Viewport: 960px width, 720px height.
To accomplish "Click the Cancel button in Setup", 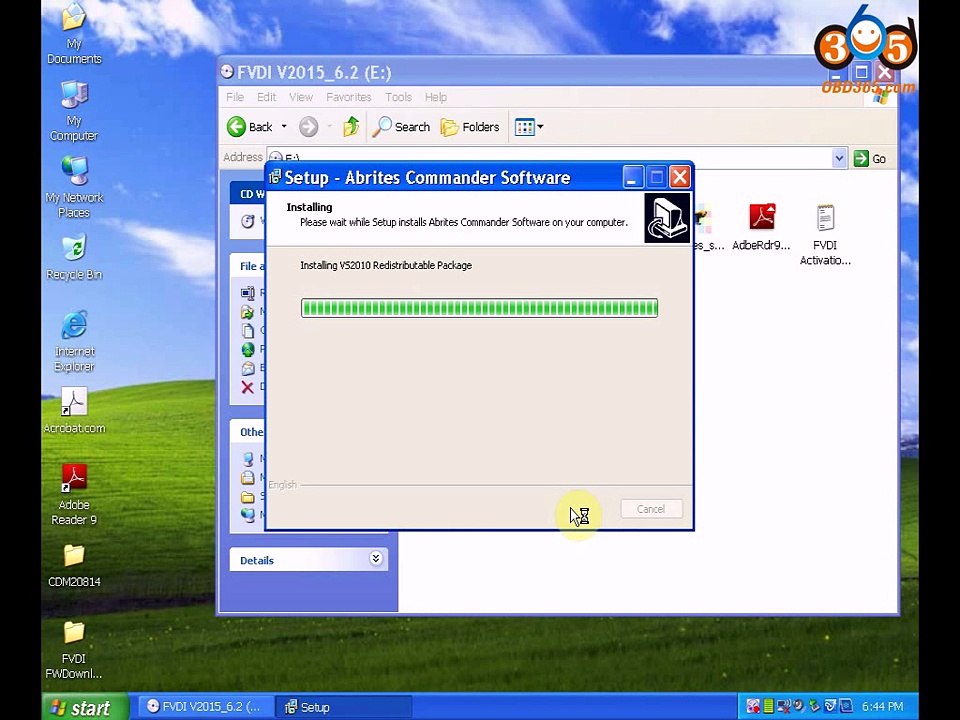I will (650, 509).
